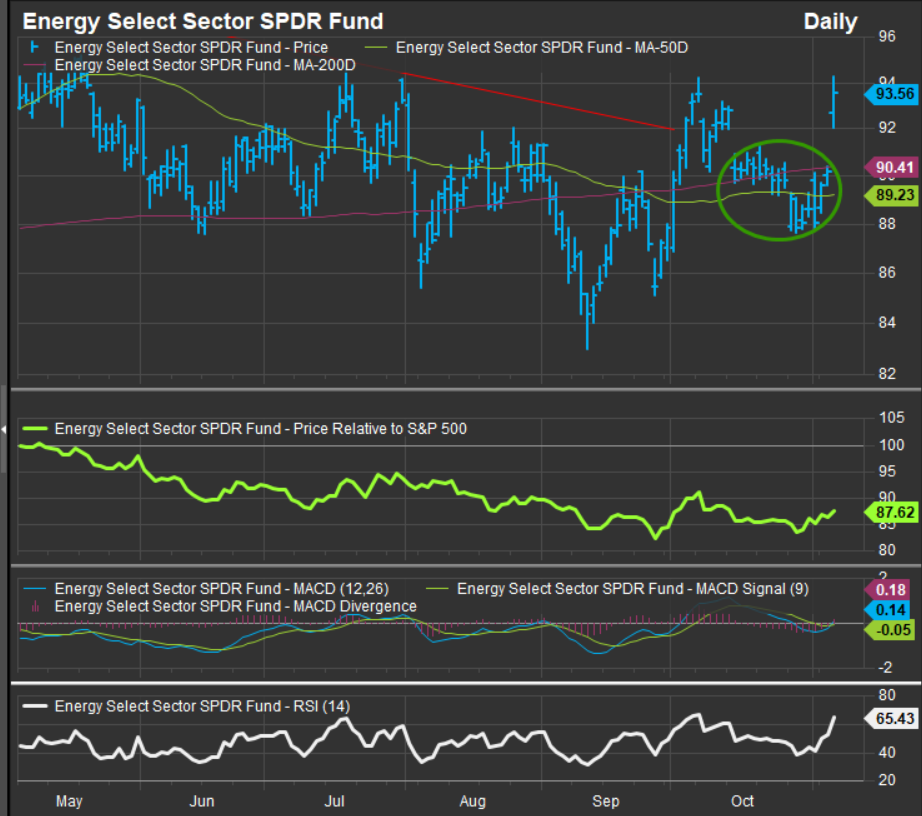Click the Jun label on the time axis
Screen dimensions: 922x816
point(202,801)
